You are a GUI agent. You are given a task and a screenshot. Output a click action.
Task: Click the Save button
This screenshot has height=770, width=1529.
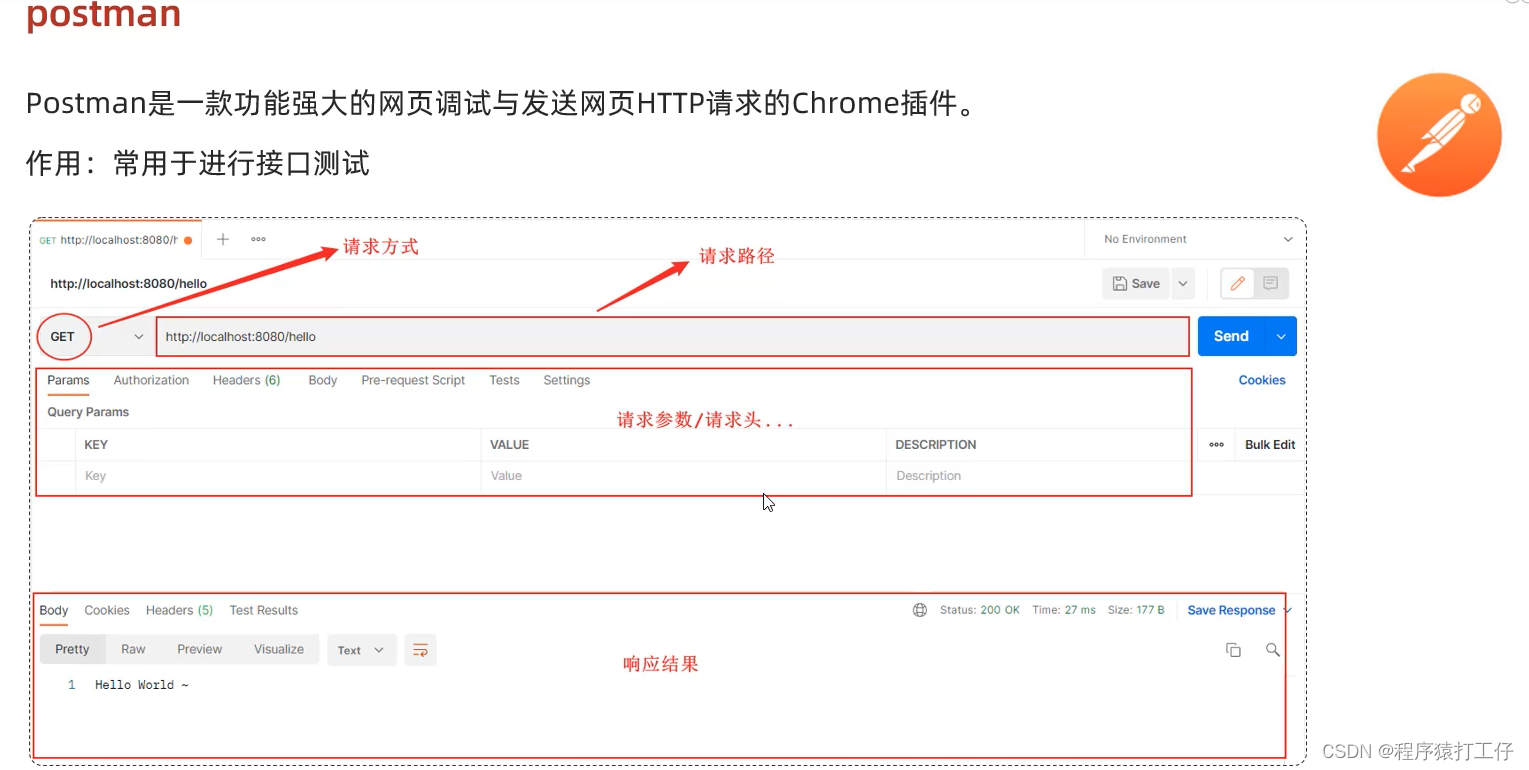[x=1136, y=283]
